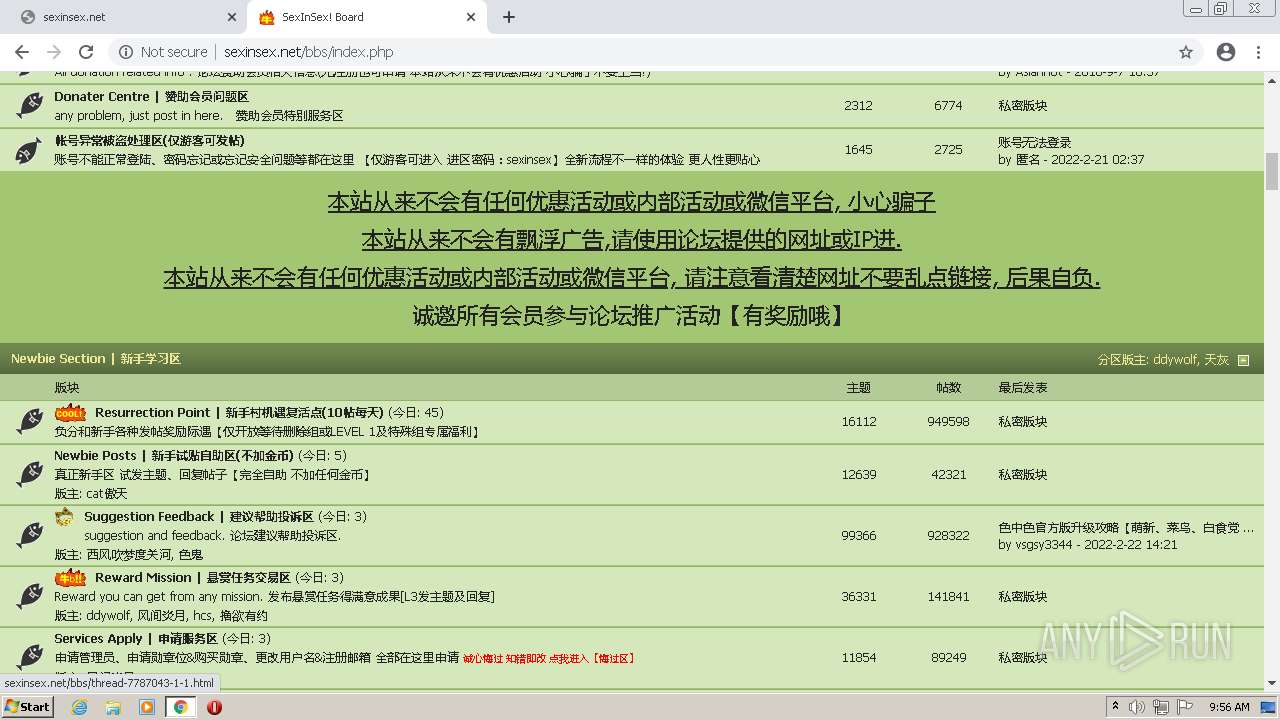Click the forum icon beside Suggestion Feedback
This screenshot has height=720, width=1280.
tap(30, 535)
